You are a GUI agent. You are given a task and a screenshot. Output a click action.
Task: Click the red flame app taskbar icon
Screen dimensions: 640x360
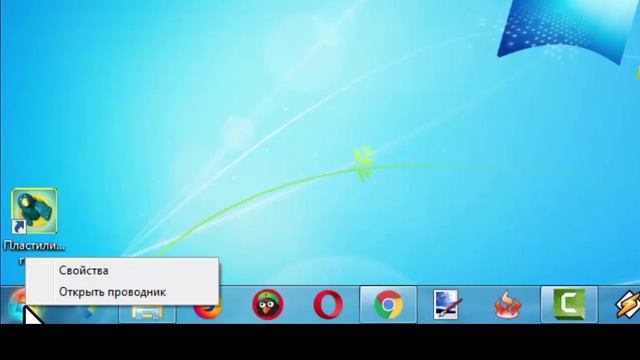pyautogui.click(x=508, y=304)
